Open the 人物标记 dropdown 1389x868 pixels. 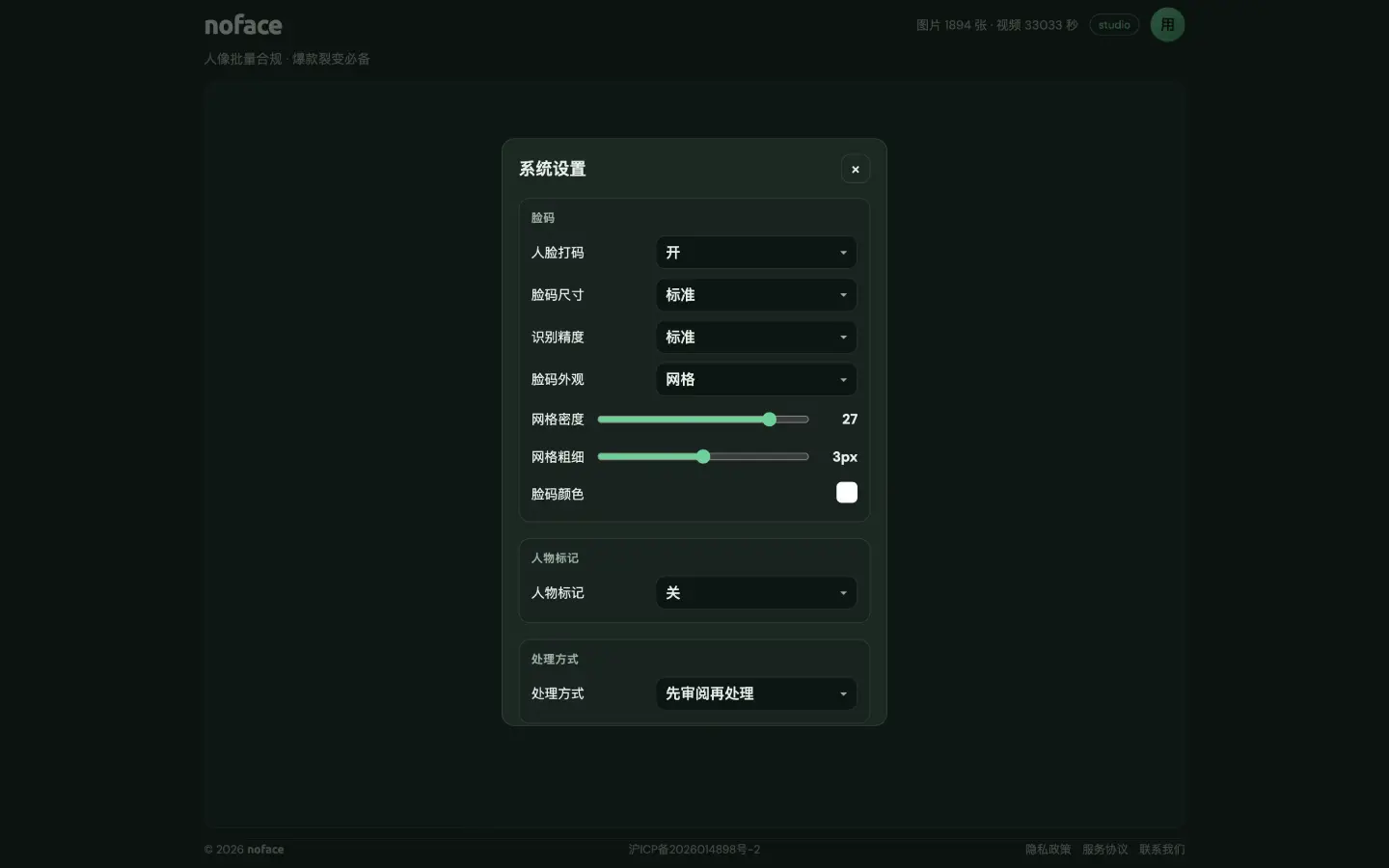[756, 593]
